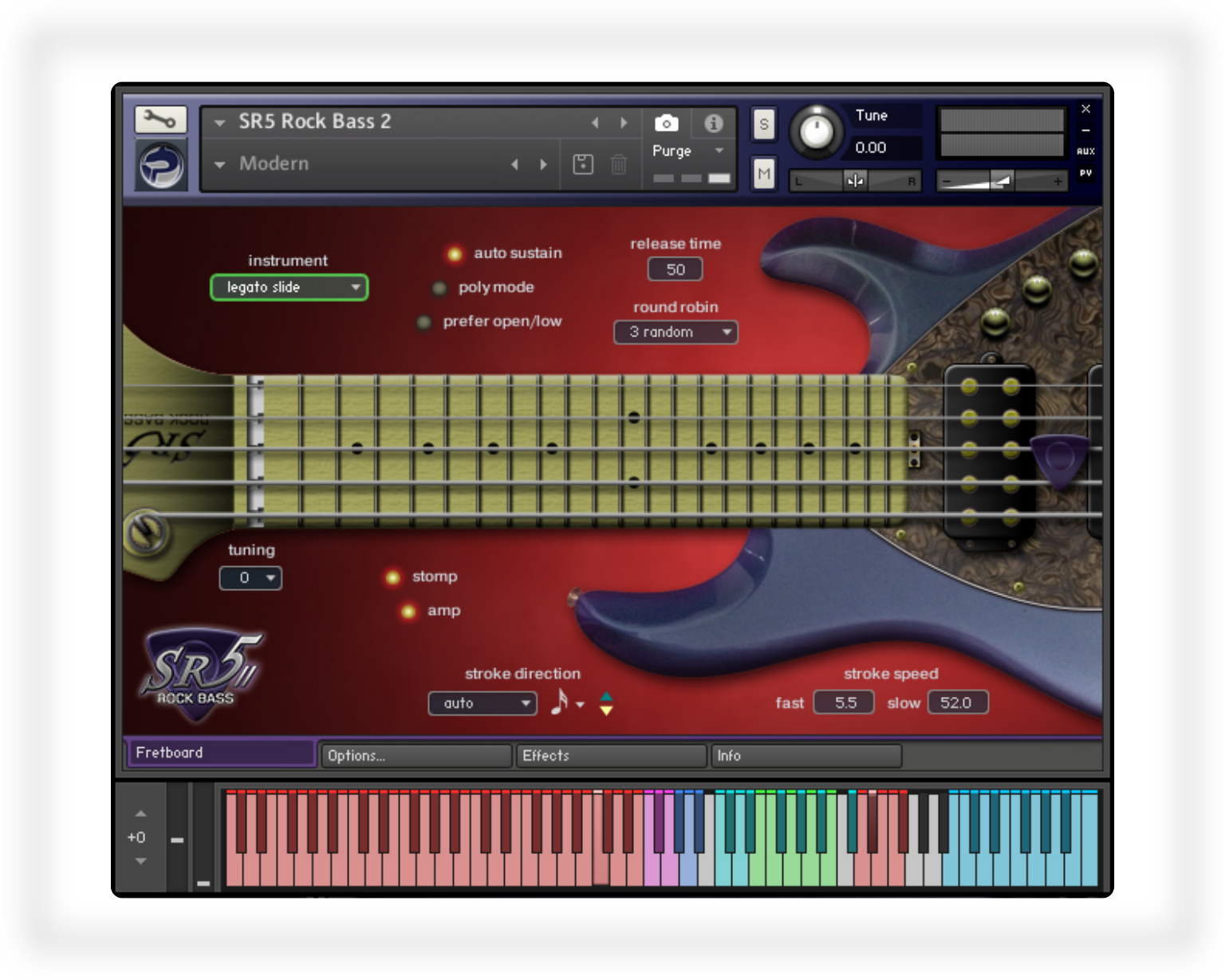This screenshot has height=980, width=1225.
Task: Solo the instrument with S button
Action: point(764,124)
